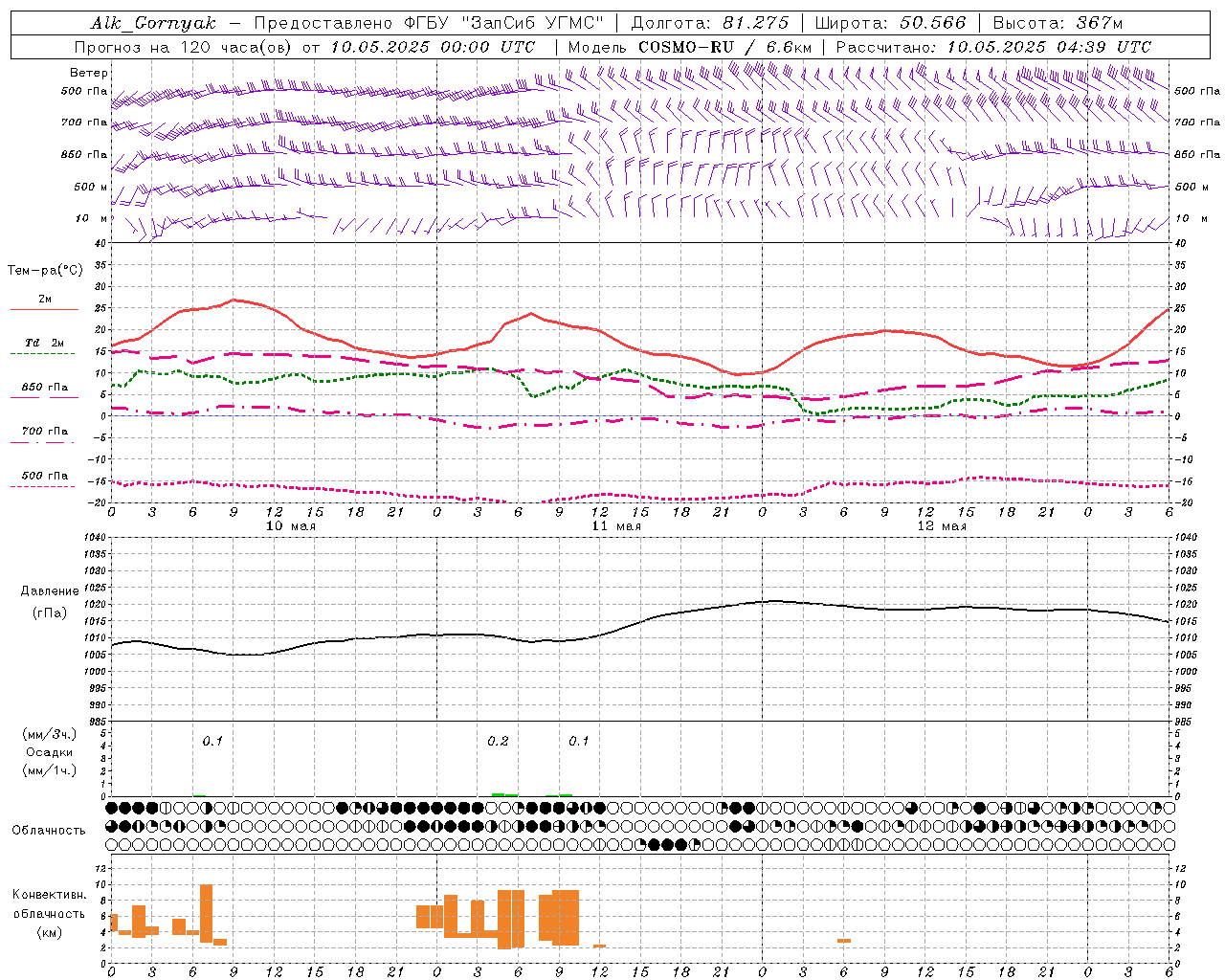Click the elevation label Высота: 367м

tap(1058, 23)
